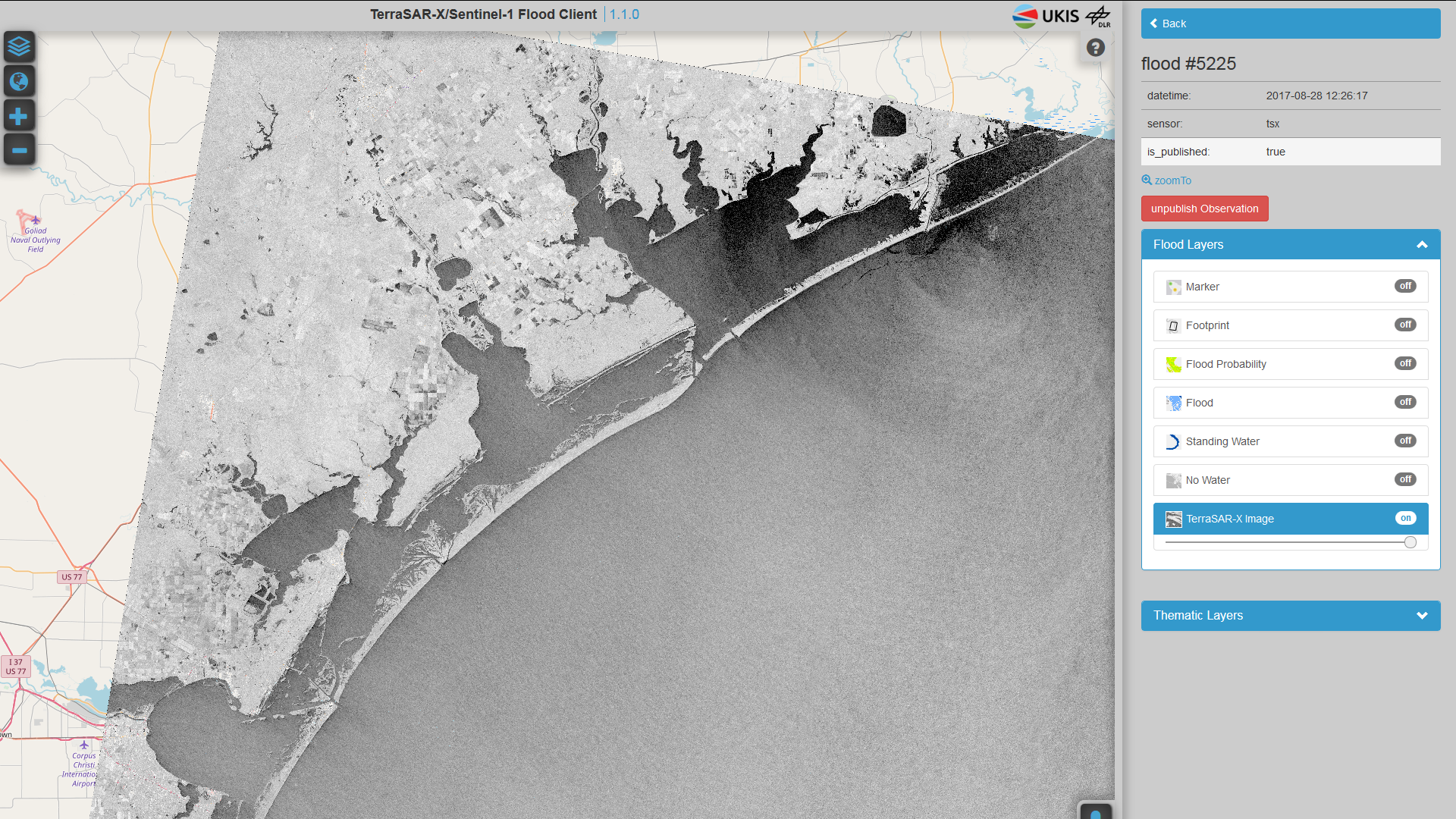Click the Standing Water layer icon
The height and width of the screenshot is (819, 1456).
tap(1173, 442)
